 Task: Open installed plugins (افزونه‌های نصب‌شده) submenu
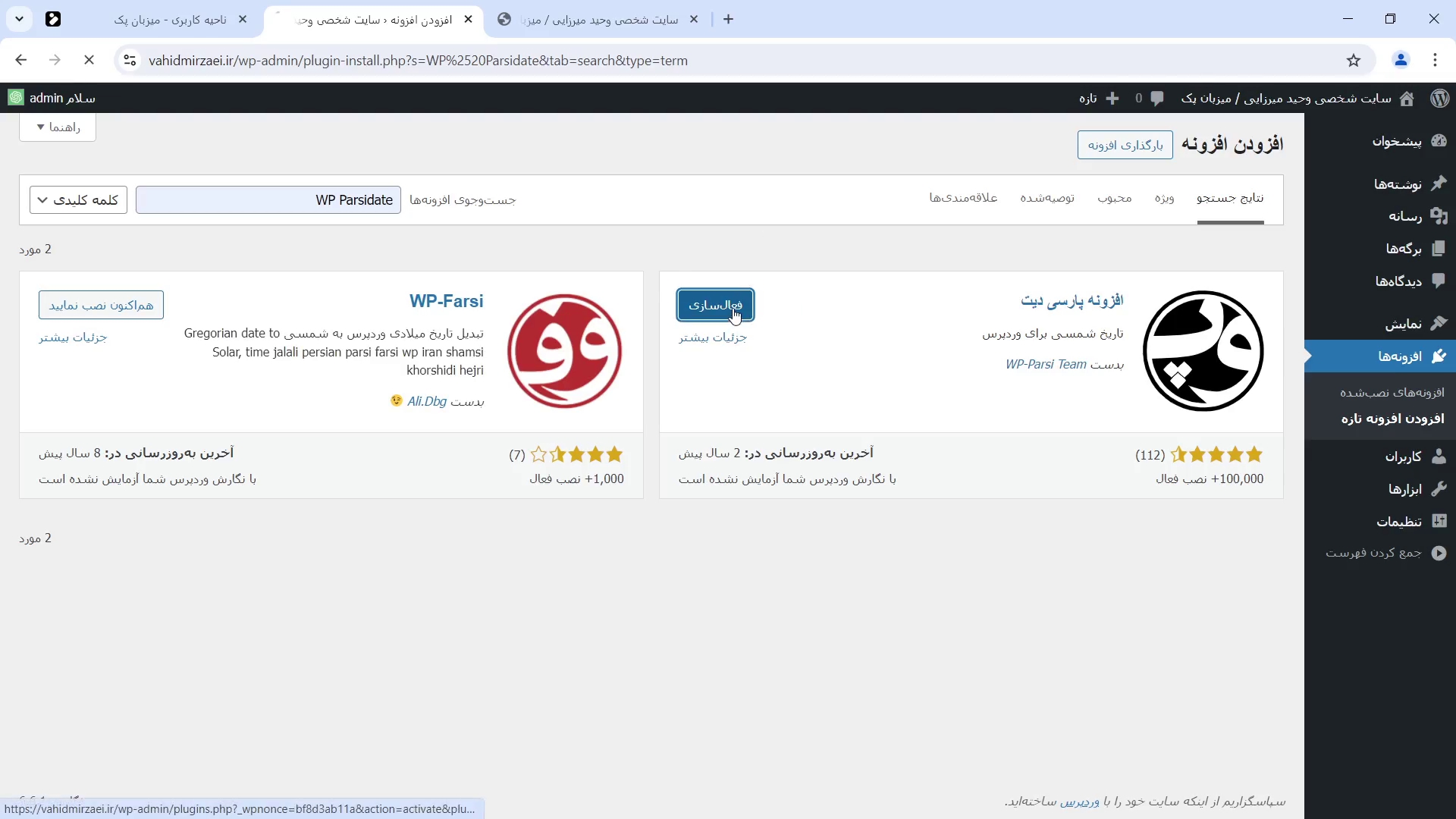[x=1392, y=392]
